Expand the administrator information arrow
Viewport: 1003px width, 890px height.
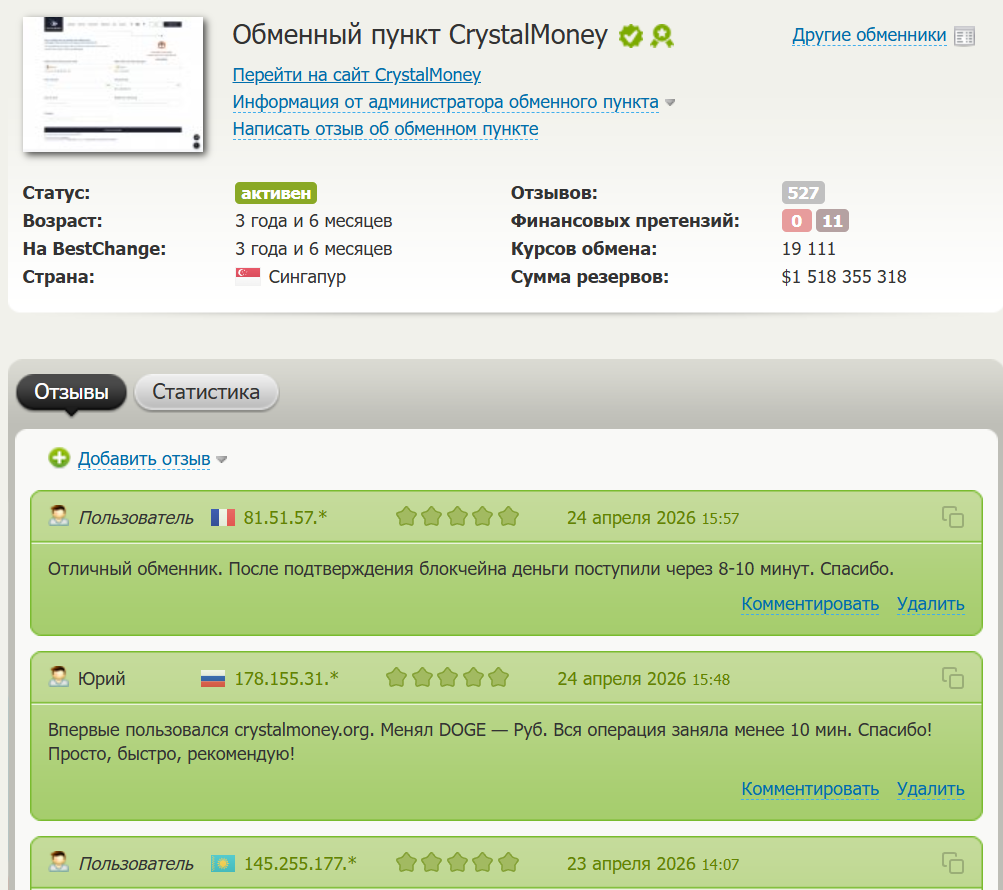pyautogui.click(x=671, y=103)
